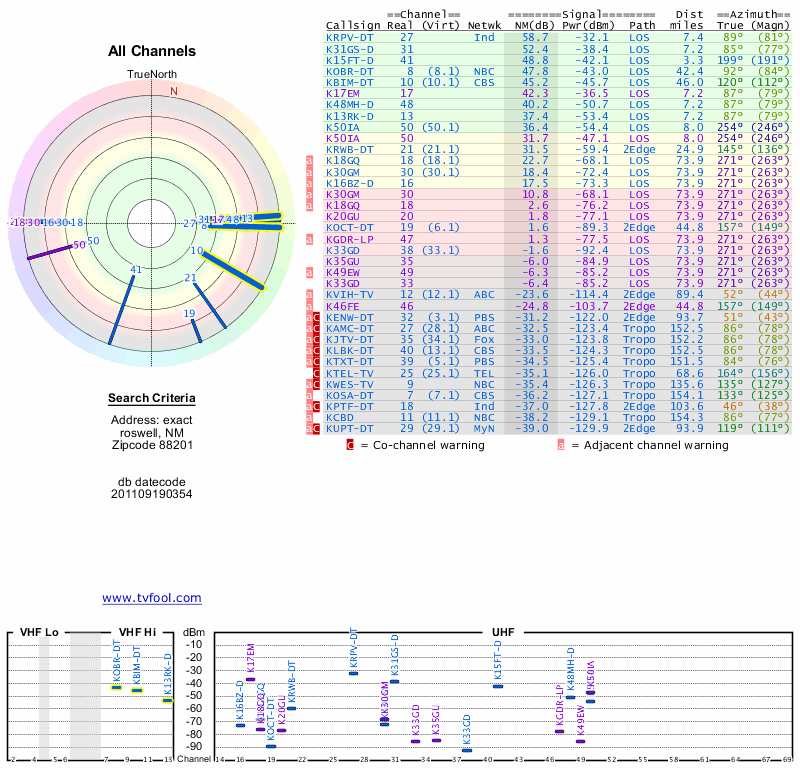The height and width of the screenshot is (768, 800).
Task: Click the K13RK-D marker in the VHF Hi chart
Action: pos(168,700)
